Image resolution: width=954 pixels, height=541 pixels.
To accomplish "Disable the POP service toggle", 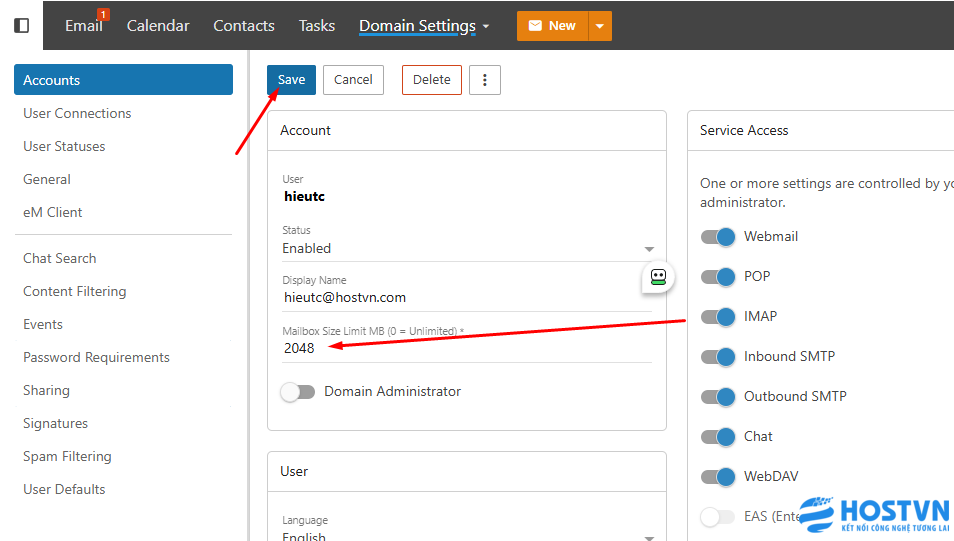I will (718, 277).
